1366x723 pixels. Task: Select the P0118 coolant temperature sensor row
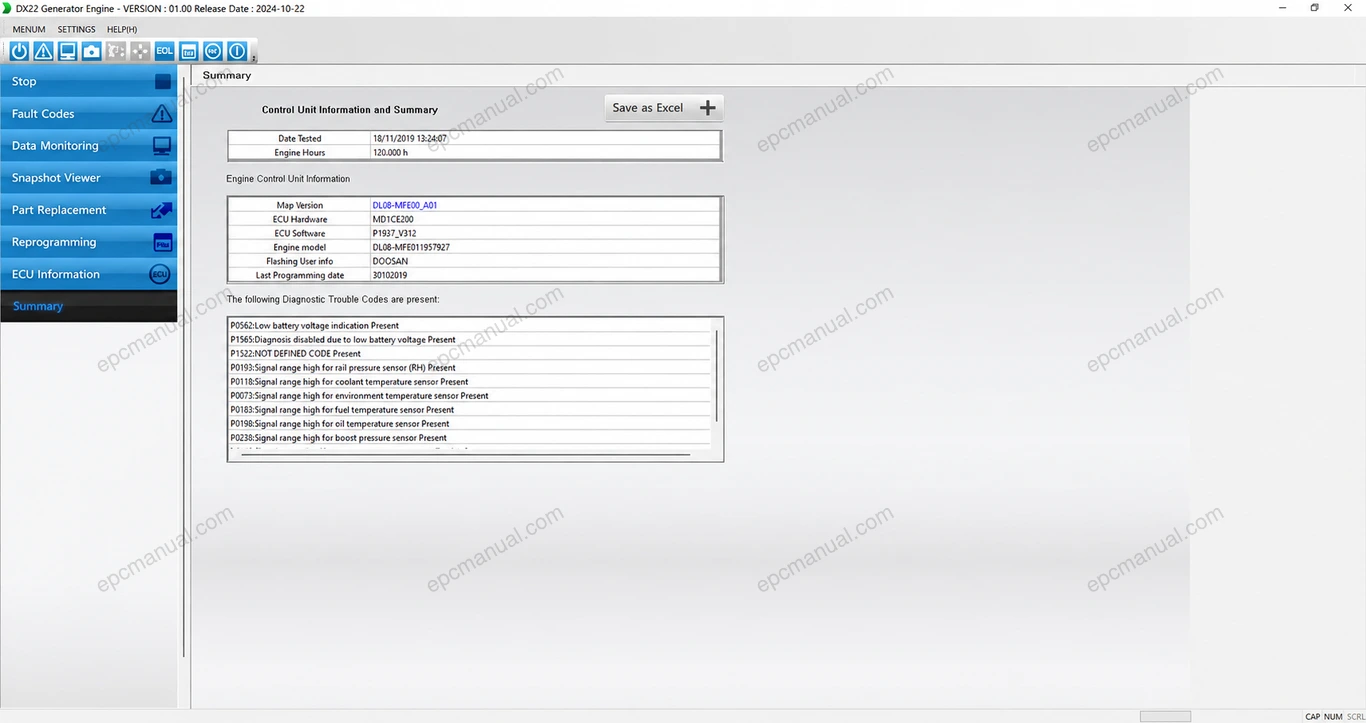pyautogui.click(x=470, y=381)
